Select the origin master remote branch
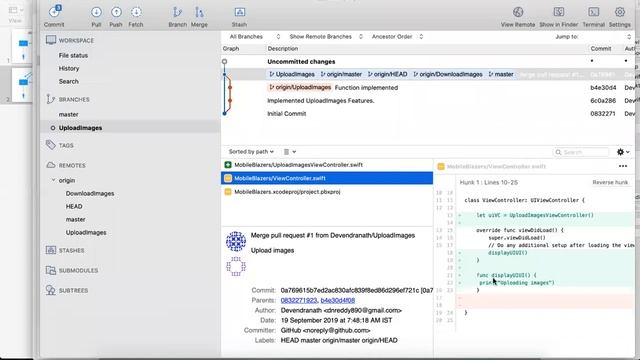The image size is (640, 360). tap(76, 220)
